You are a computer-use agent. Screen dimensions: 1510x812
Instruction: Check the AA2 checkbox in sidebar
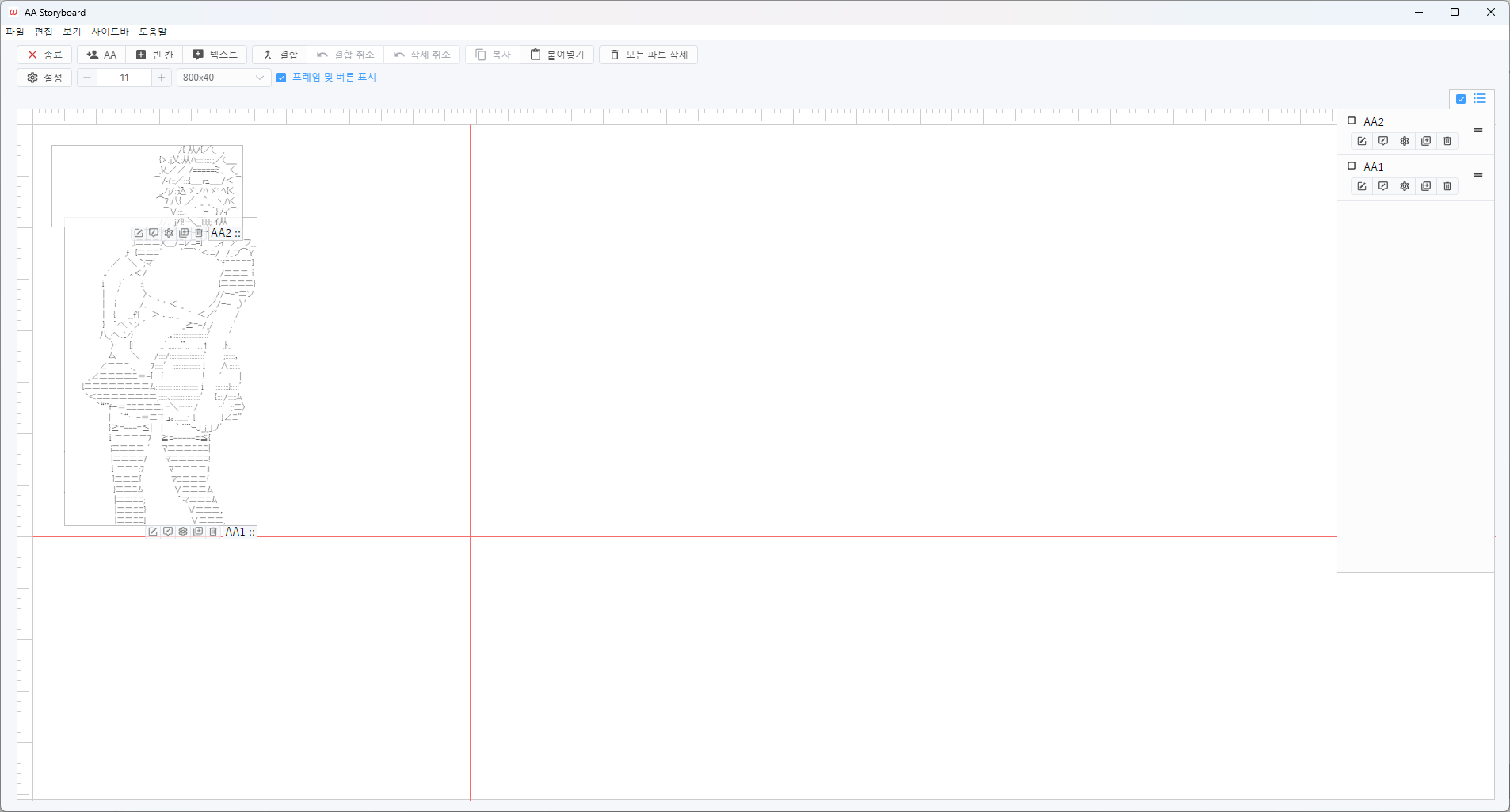pos(1352,121)
